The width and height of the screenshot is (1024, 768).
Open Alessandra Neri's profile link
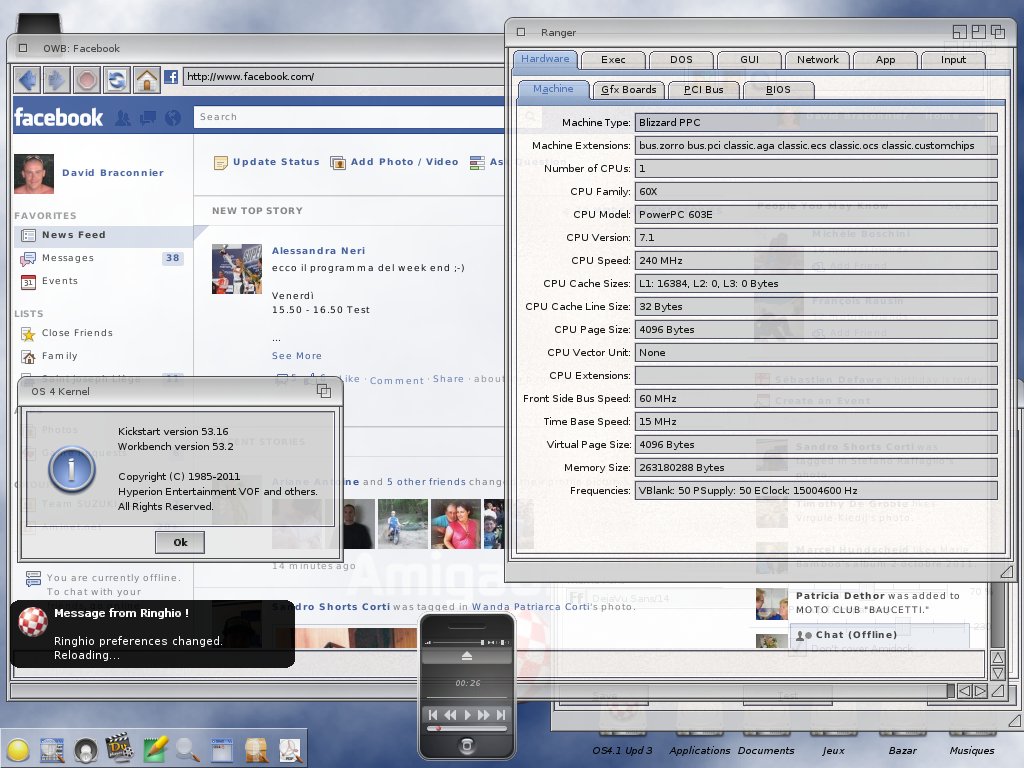tap(319, 251)
